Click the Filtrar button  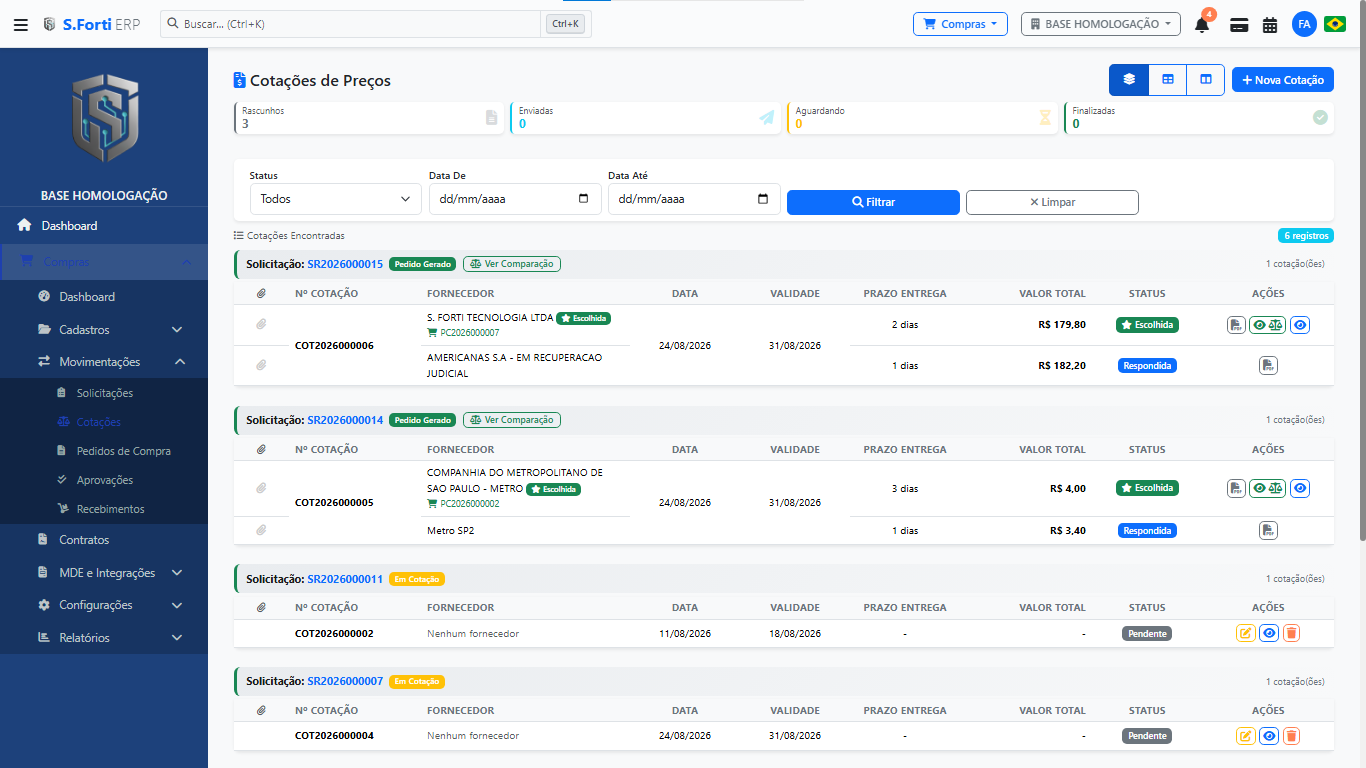click(873, 202)
